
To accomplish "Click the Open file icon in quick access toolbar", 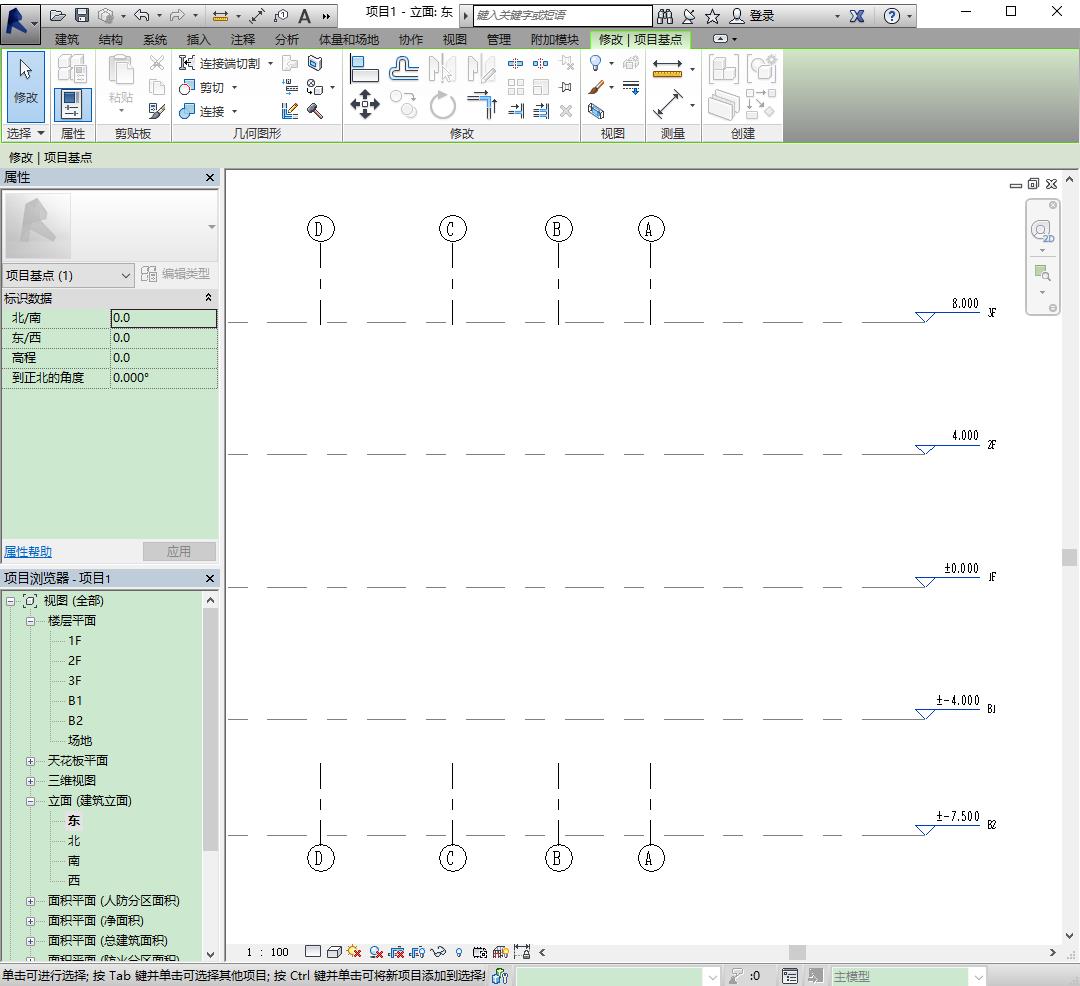I will pyautogui.click(x=59, y=15).
